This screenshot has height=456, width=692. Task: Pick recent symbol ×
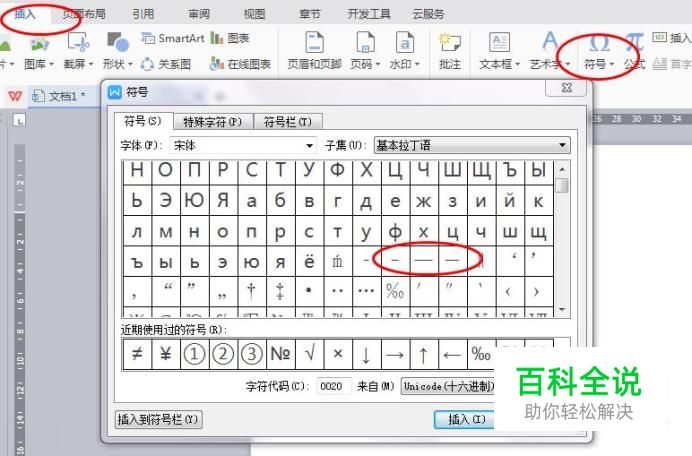click(338, 354)
